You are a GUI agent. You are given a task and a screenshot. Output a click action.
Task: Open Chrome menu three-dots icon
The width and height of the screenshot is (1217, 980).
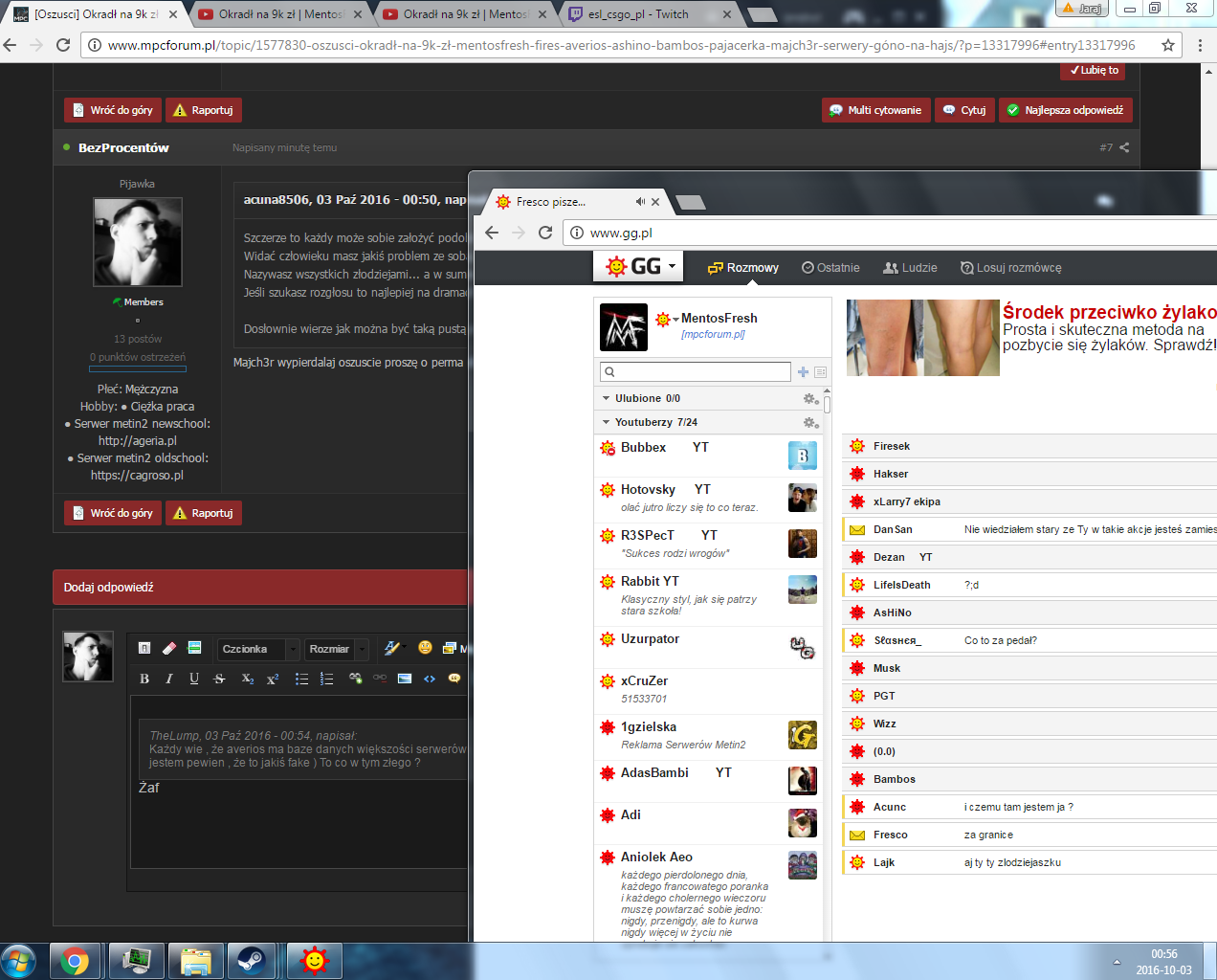pos(1200,45)
